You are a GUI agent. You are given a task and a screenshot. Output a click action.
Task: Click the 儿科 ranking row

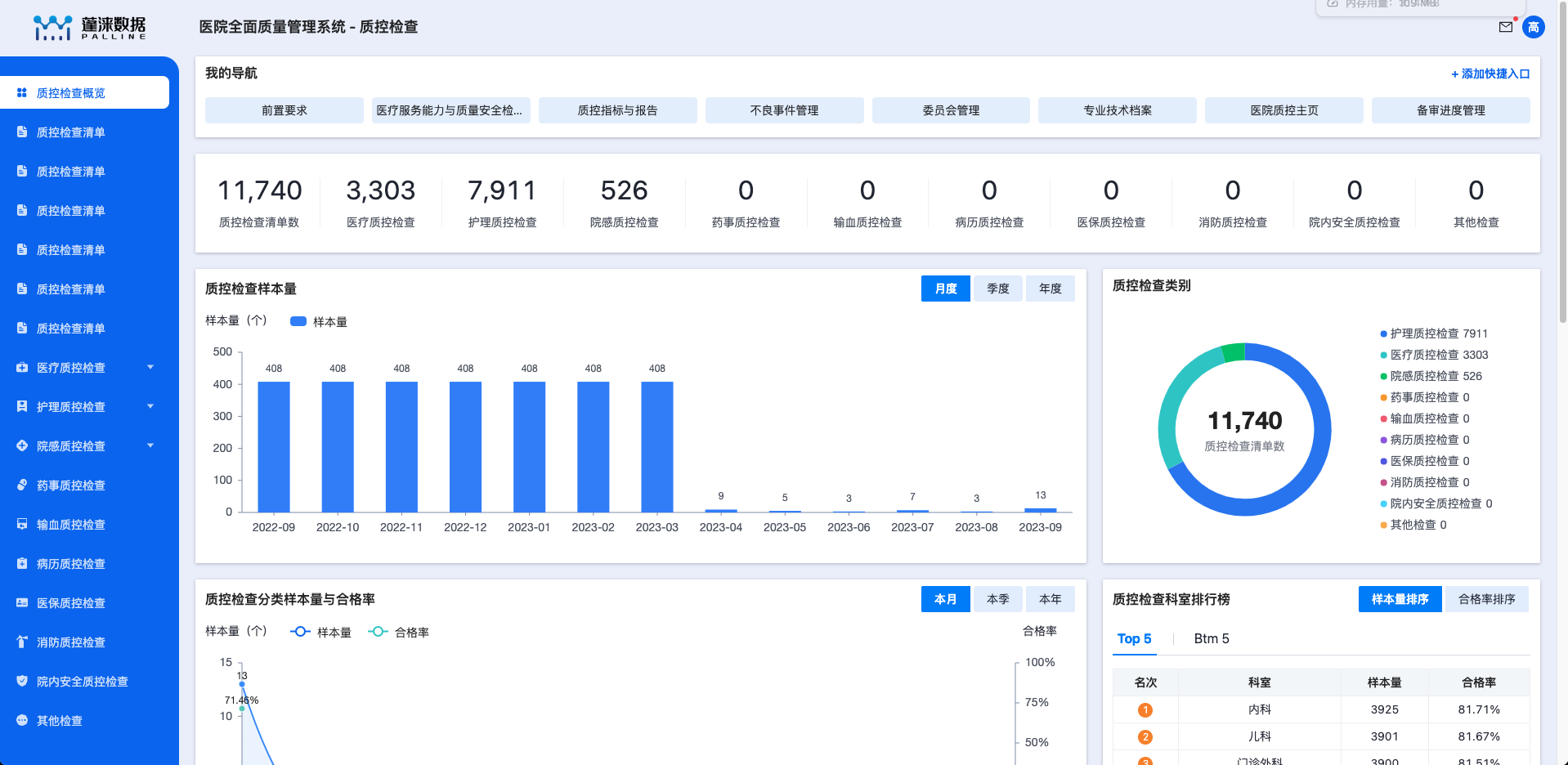(x=1321, y=736)
